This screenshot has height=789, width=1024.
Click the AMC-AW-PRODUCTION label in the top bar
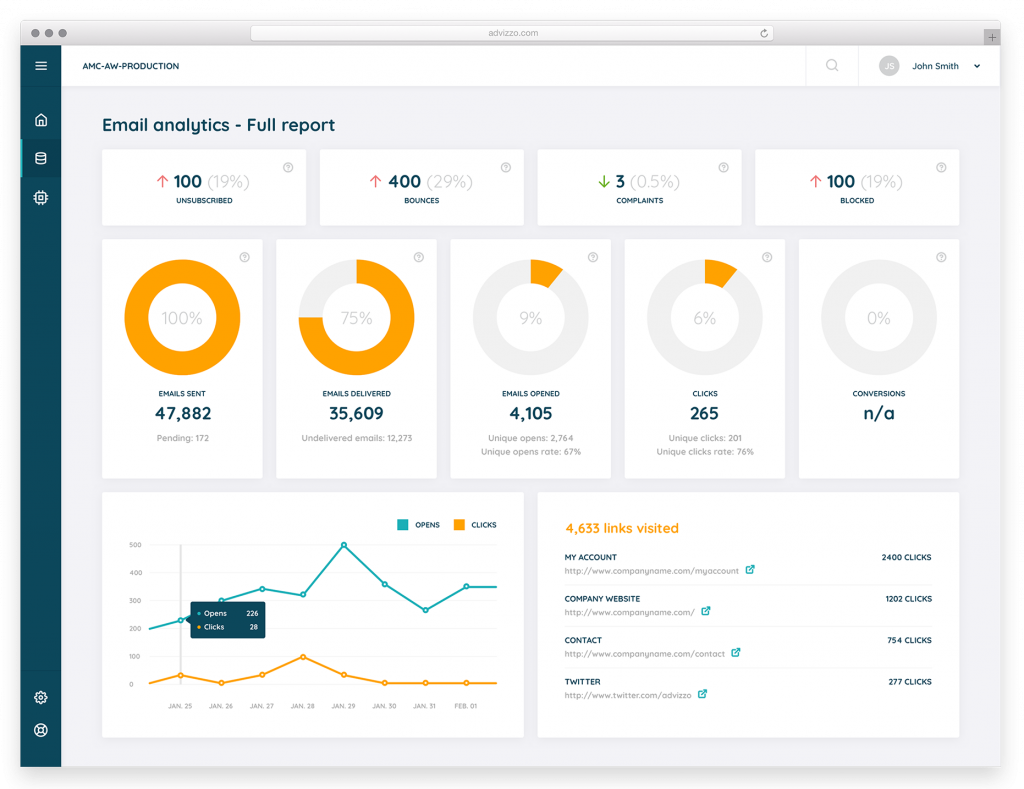130,66
